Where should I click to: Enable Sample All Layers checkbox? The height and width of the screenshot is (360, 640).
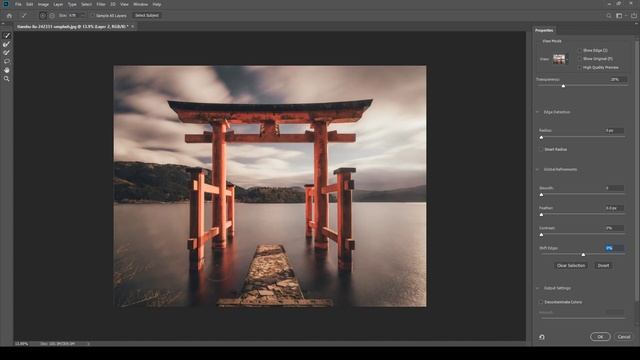click(93, 16)
